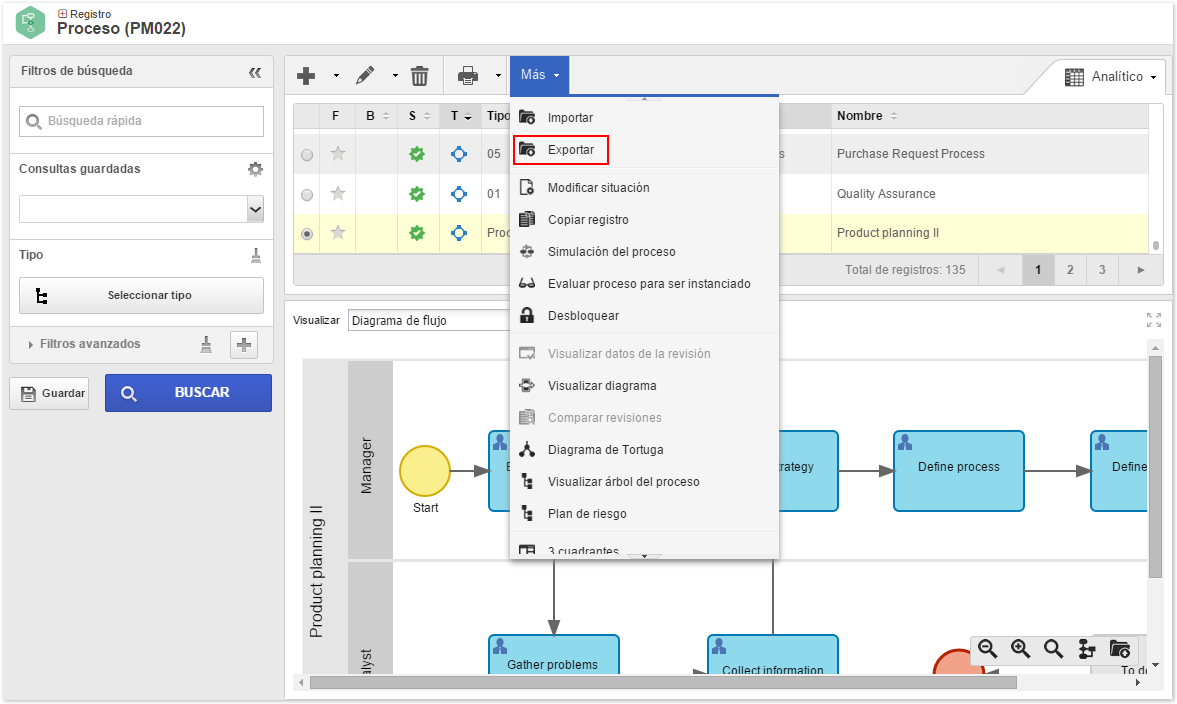Go to next results page arrow

point(1141,270)
